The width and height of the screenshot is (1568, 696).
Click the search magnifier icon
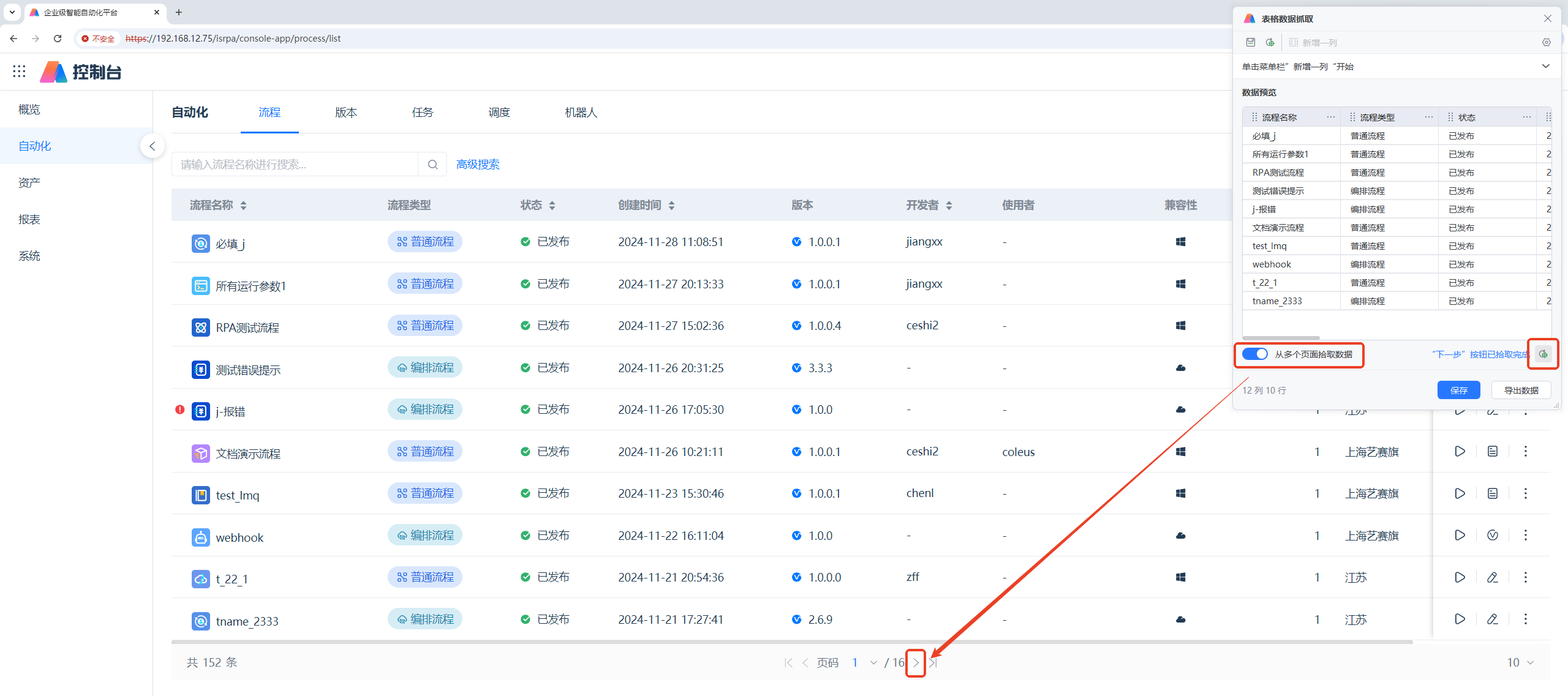coord(432,164)
